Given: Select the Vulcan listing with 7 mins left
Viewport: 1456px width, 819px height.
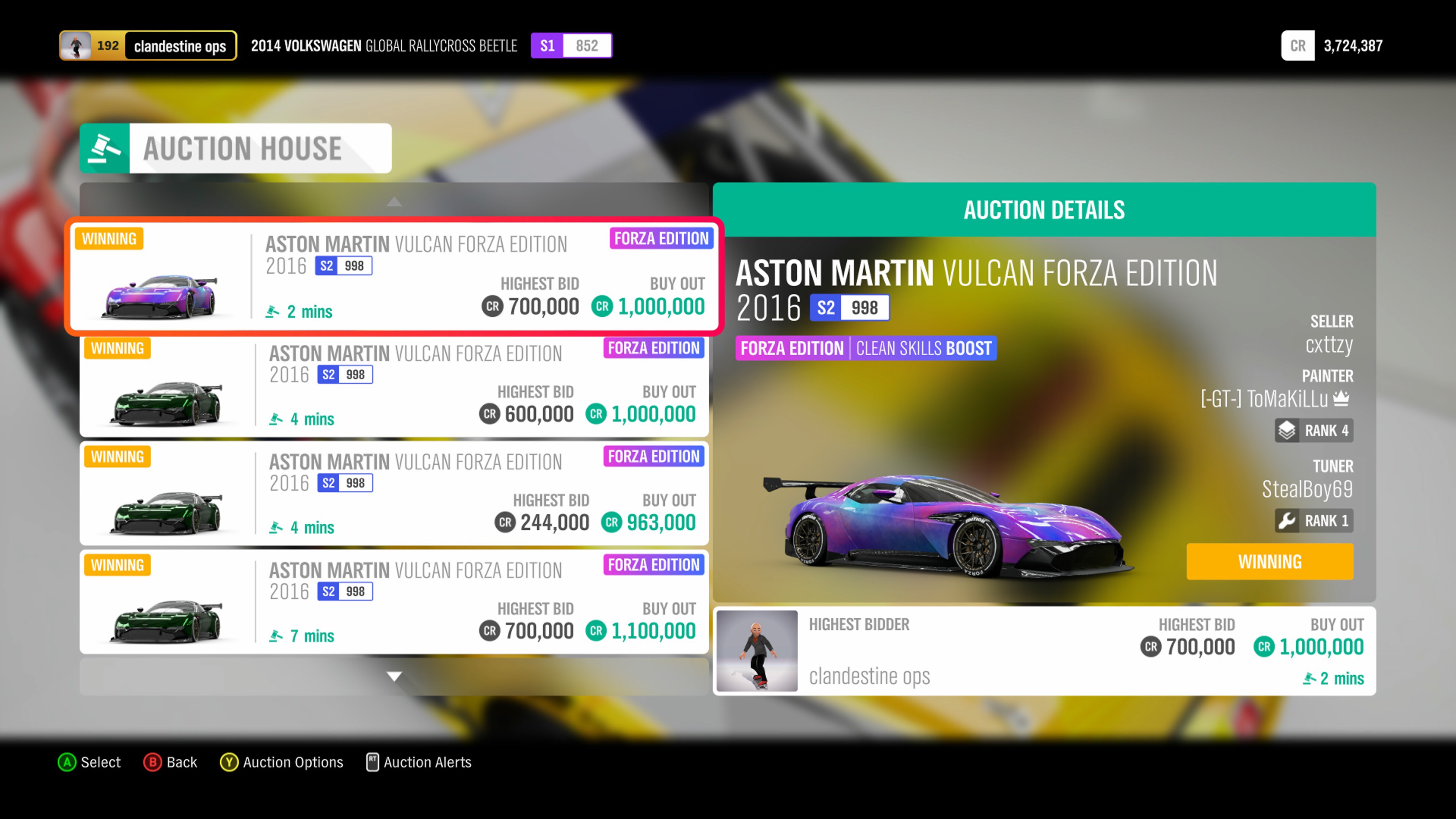Looking at the screenshot, I should 394,602.
